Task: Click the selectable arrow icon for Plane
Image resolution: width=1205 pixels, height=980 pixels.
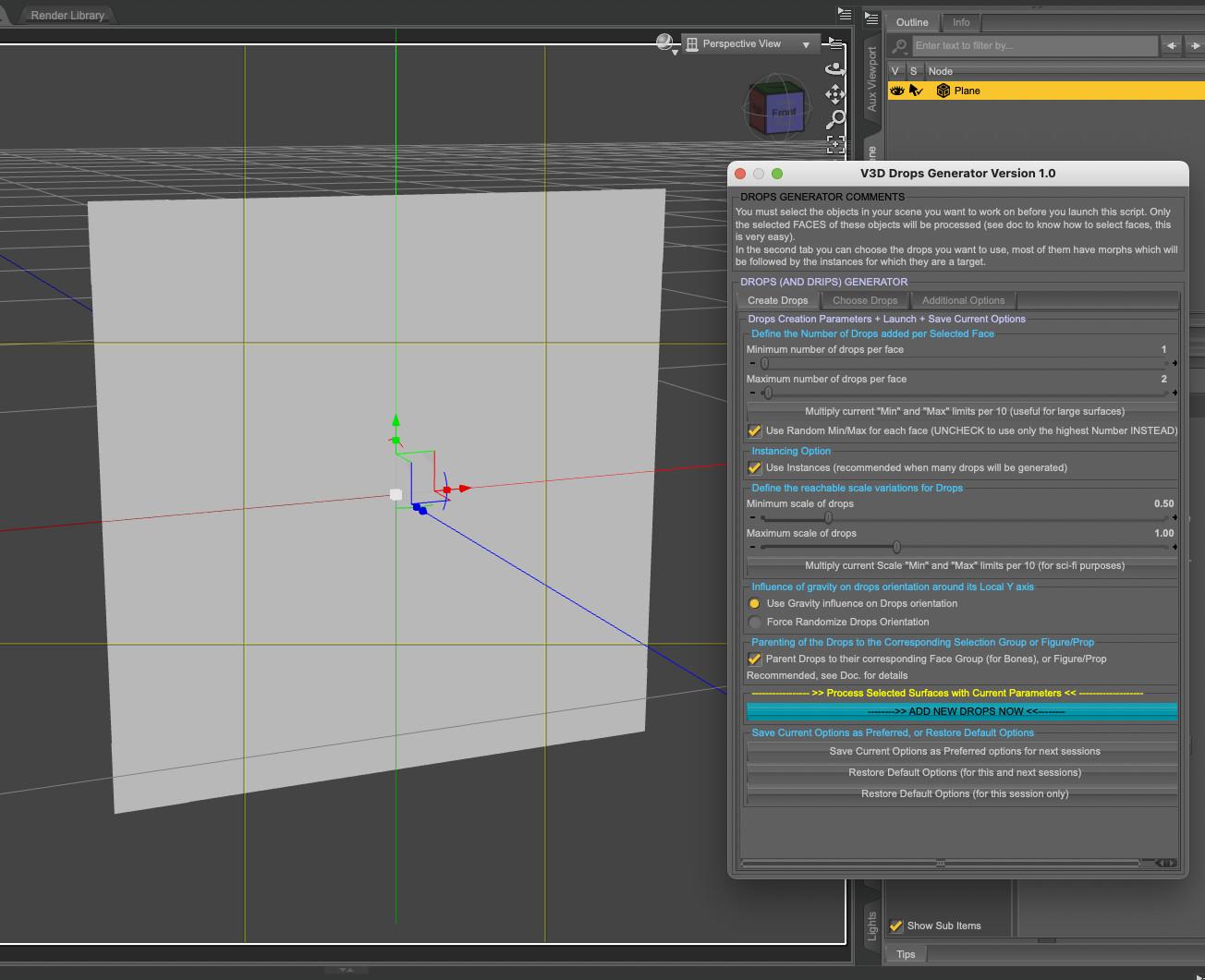Action: [916, 91]
